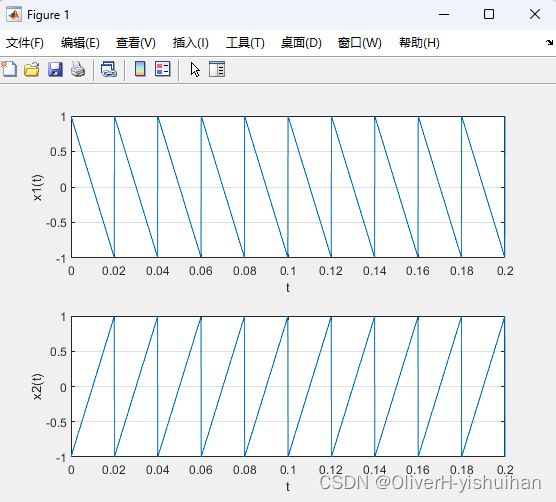Click the Open File folder icon
This screenshot has height=502, width=556.
tap(32, 69)
